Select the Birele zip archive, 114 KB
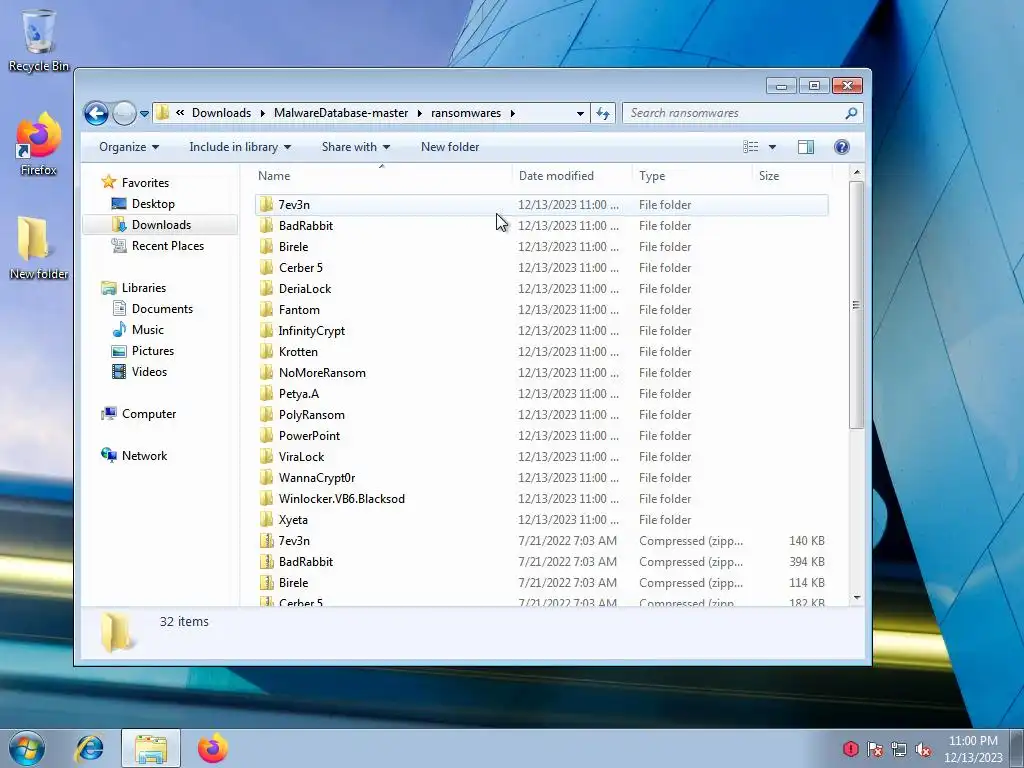The height and width of the screenshot is (768, 1024). pyautogui.click(x=541, y=583)
